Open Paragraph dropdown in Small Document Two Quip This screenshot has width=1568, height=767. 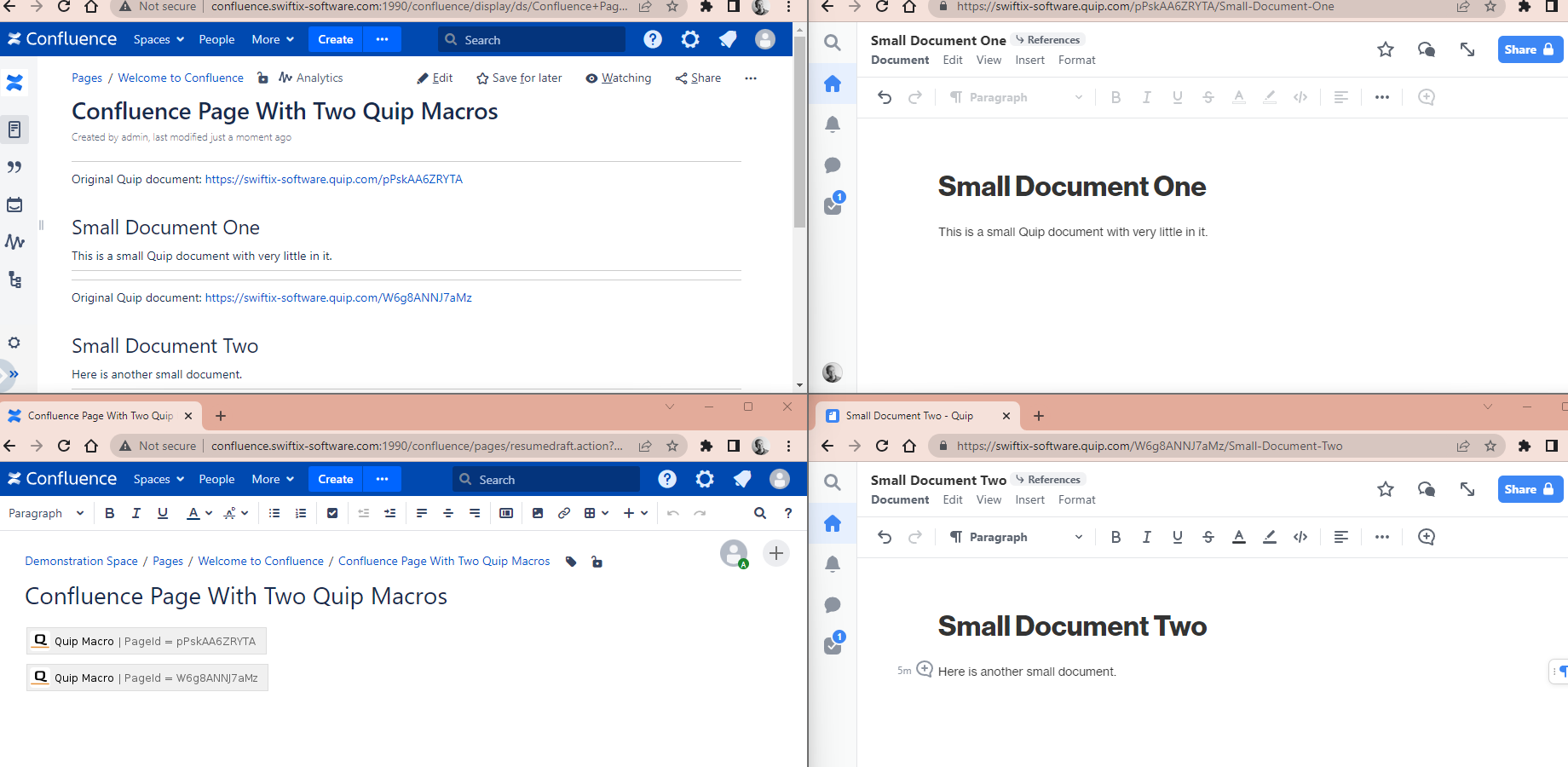(x=1016, y=537)
